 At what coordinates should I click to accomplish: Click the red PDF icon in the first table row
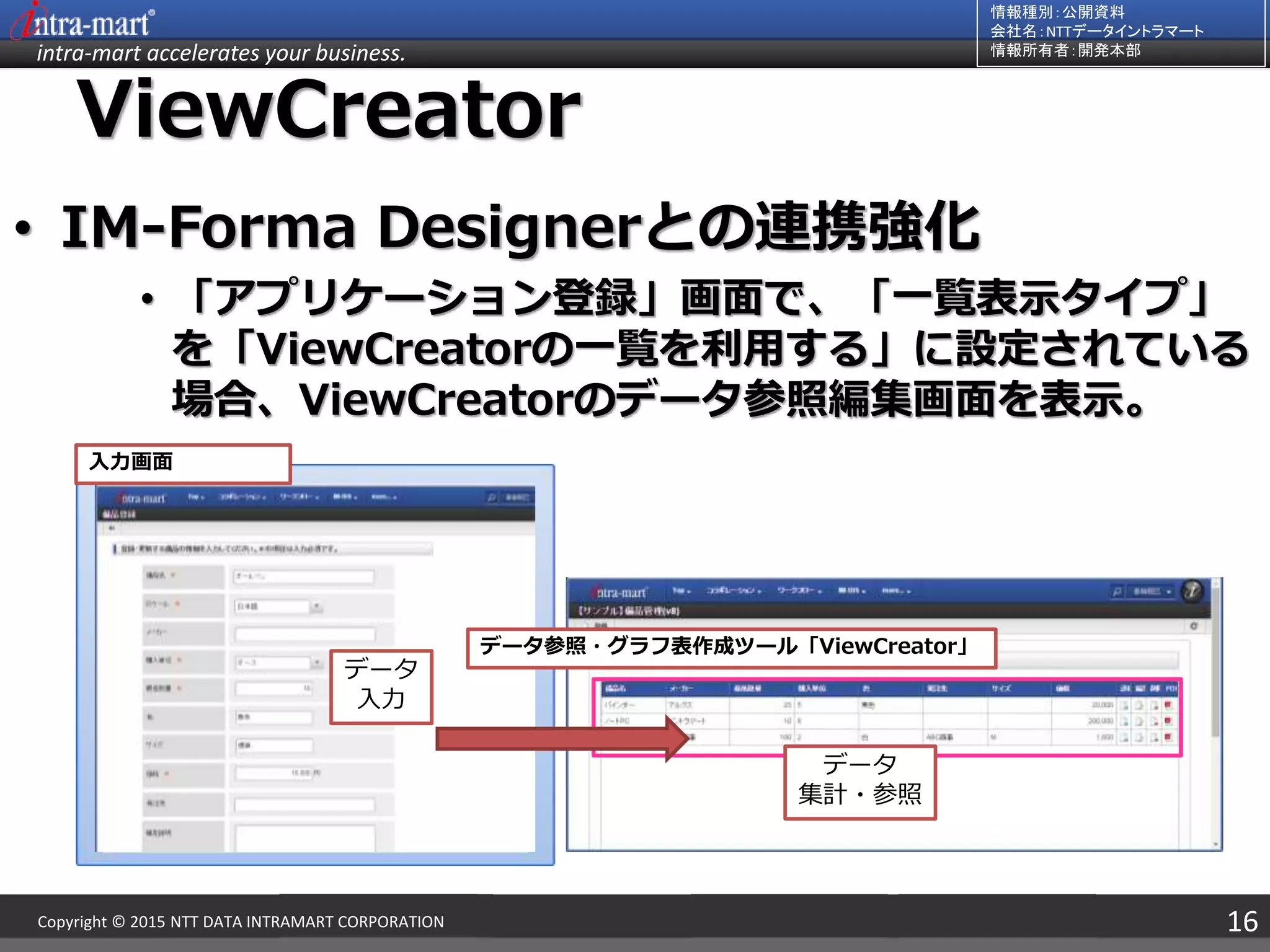click(x=1169, y=705)
